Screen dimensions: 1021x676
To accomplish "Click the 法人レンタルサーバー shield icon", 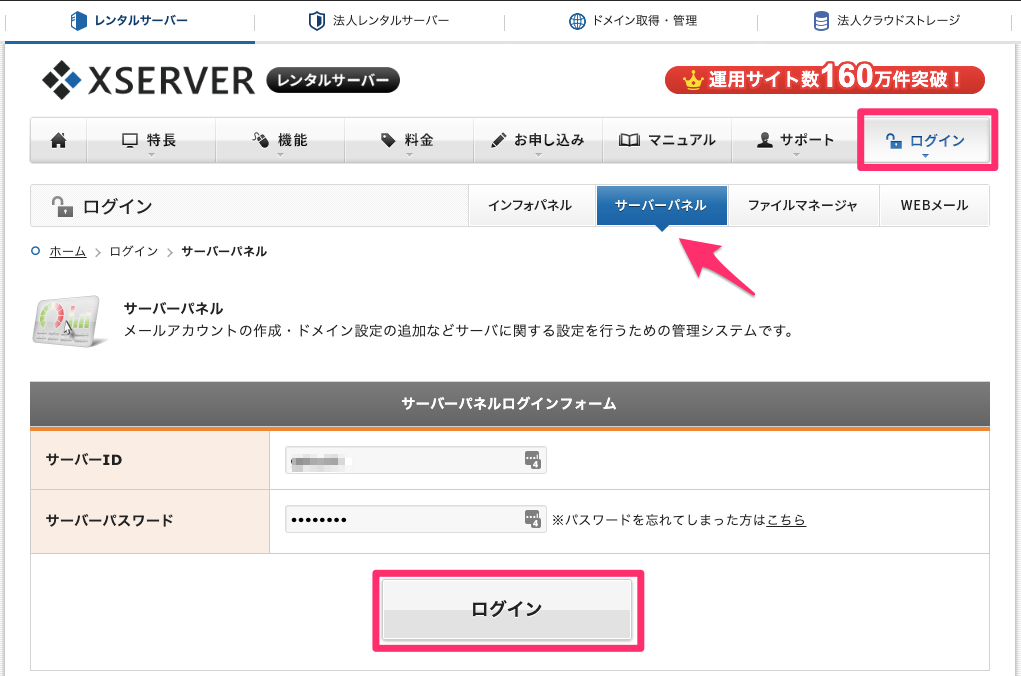I will pos(316,21).
